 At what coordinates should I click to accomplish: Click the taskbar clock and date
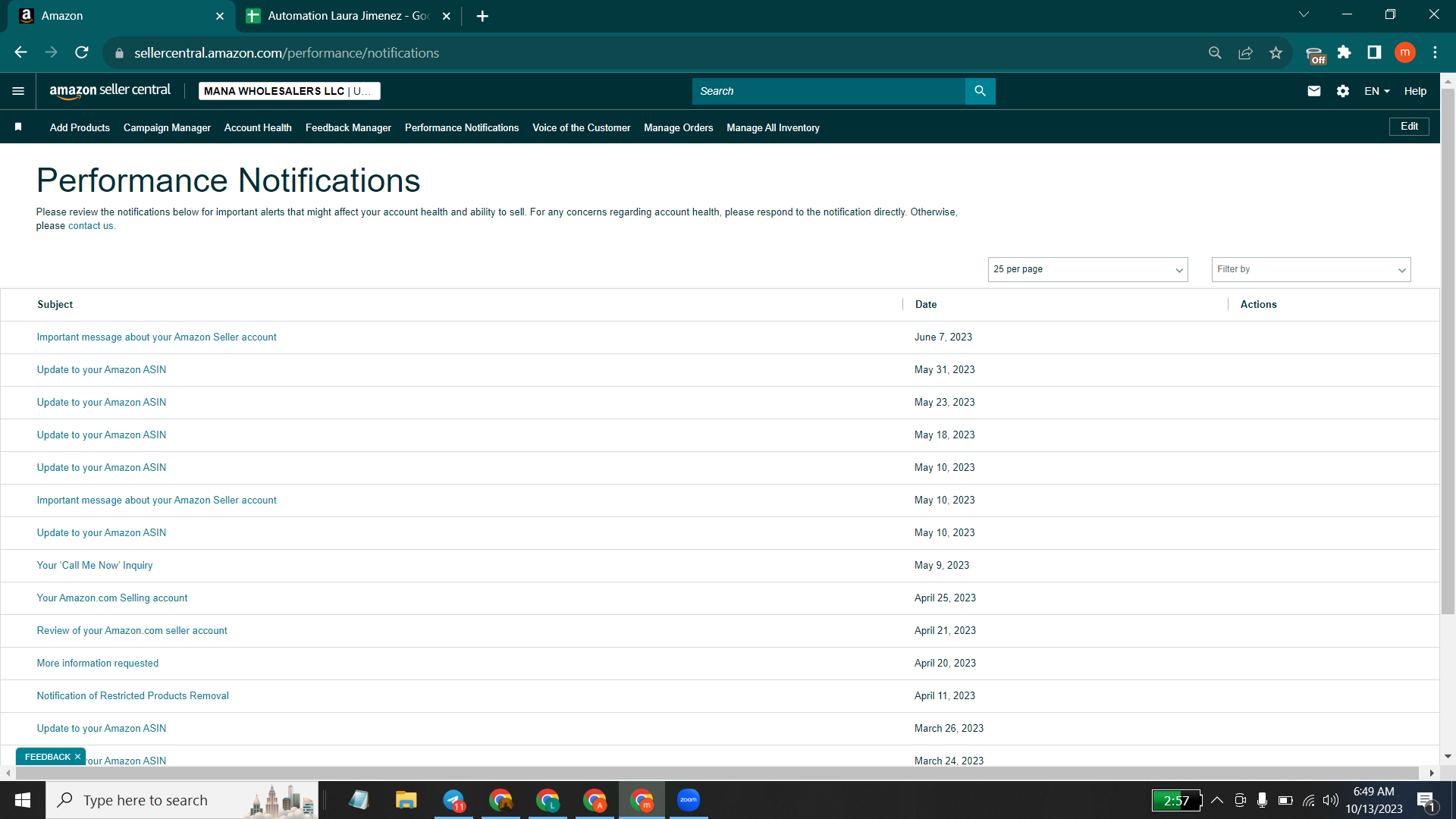(x=1374, y=800)
